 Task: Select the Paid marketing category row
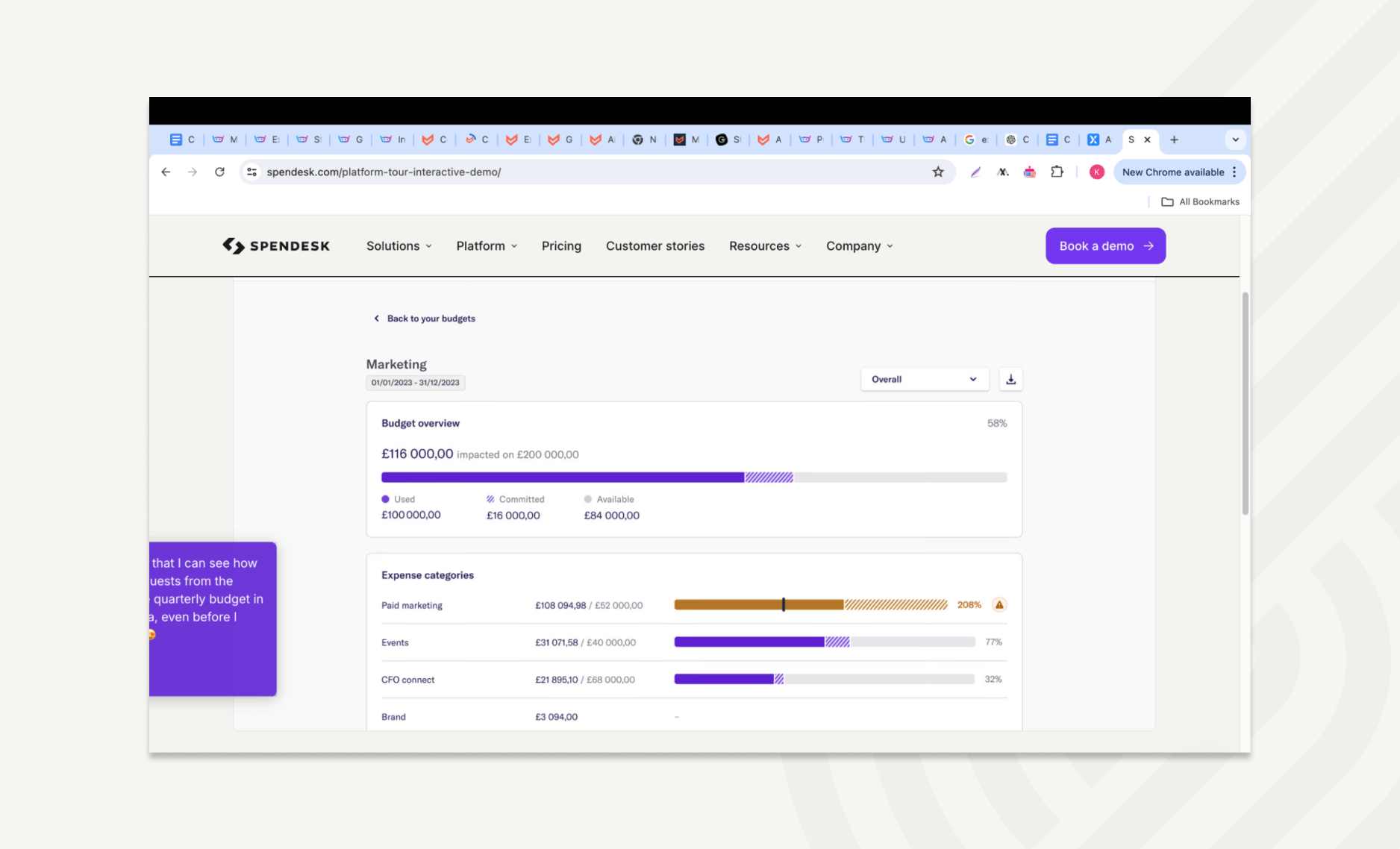pyautogui.click(x=694, y=605)
